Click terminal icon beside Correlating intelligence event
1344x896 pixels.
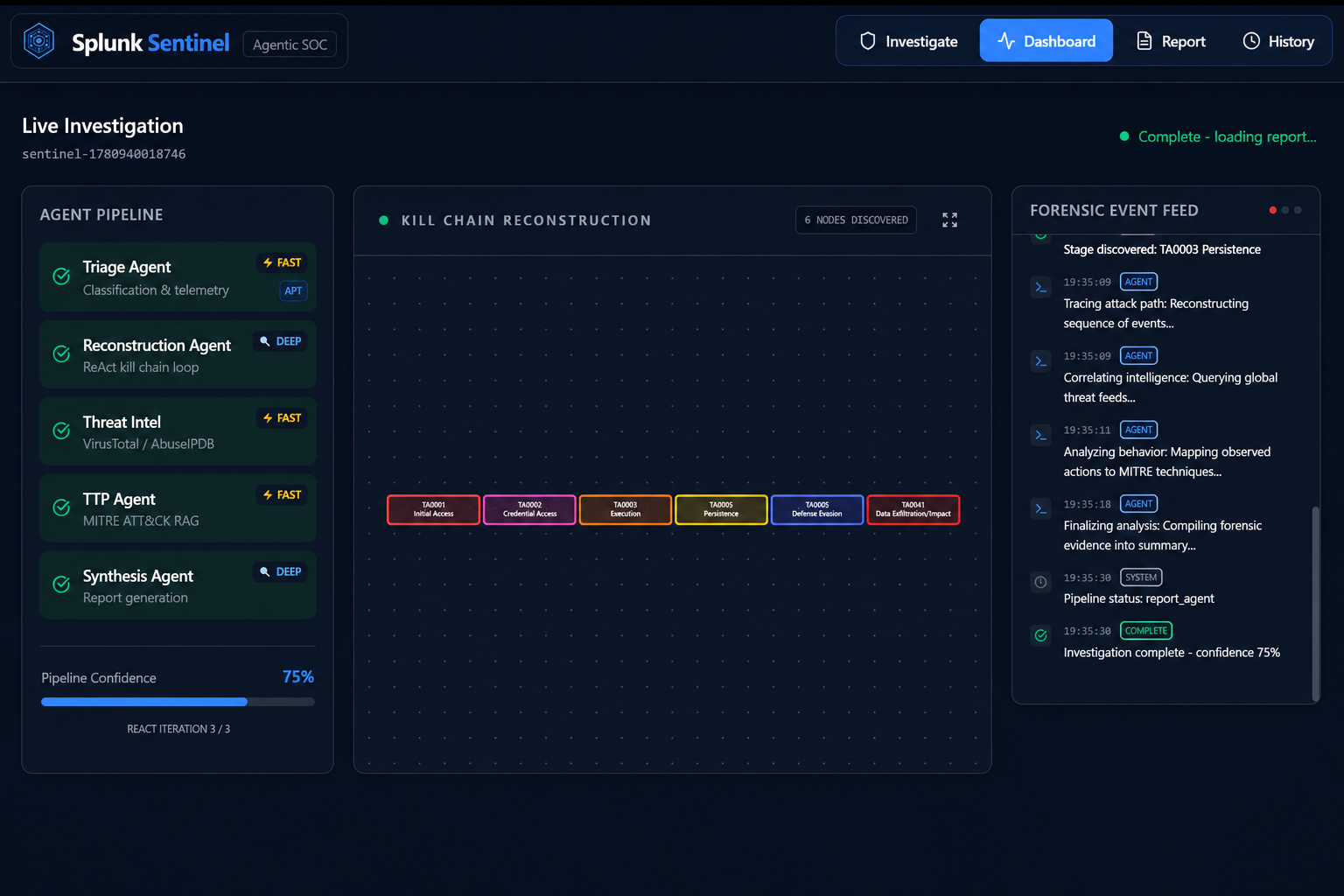pyautogui.click(x=1040, y=360)
